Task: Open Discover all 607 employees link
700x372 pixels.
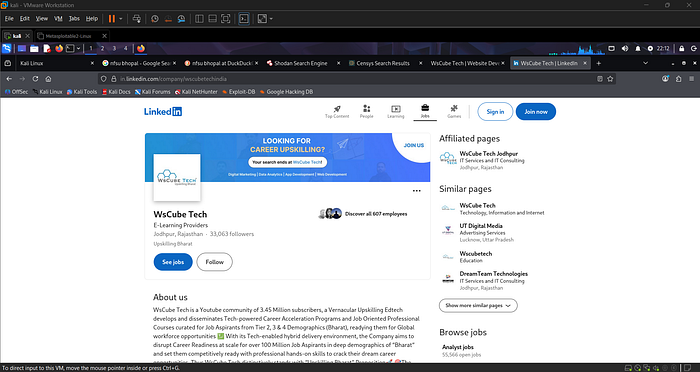Action: pyautogui.click(x=376, y=214)
